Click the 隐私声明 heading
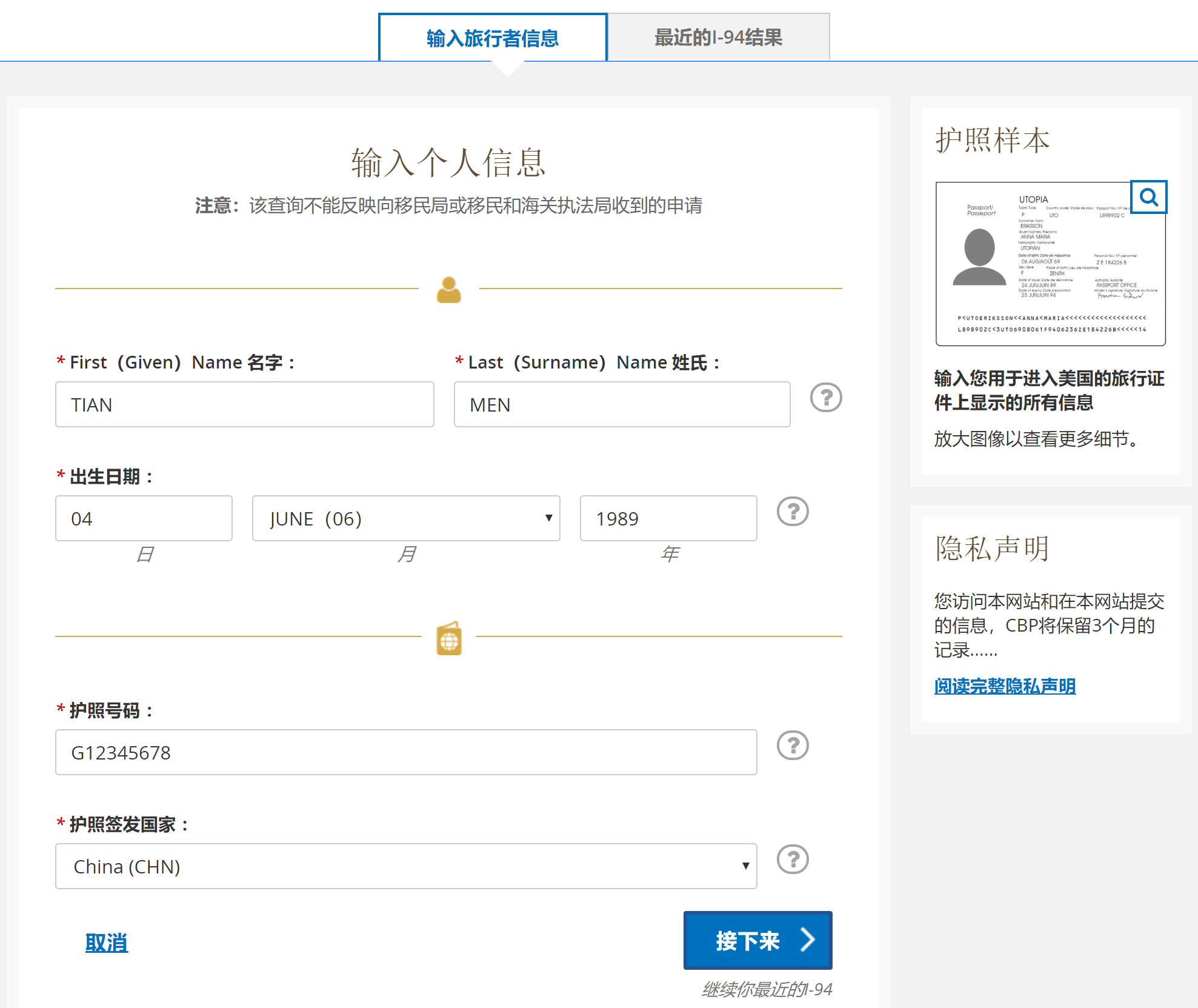1198x1008 pixels. point(992,549)
